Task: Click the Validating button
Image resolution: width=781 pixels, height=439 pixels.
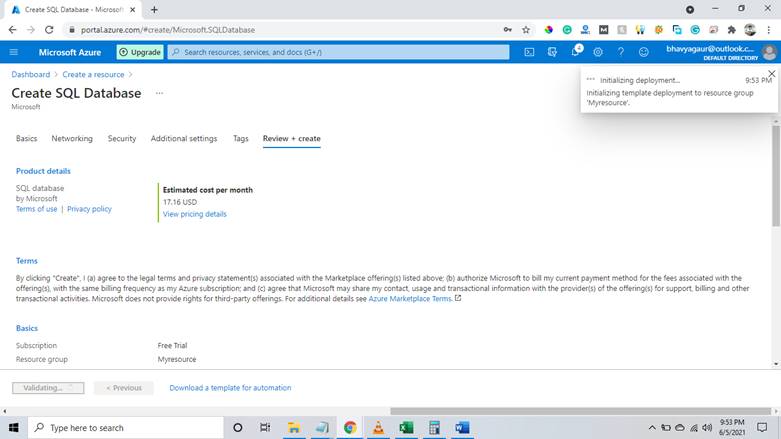Action: pos(48,388)
